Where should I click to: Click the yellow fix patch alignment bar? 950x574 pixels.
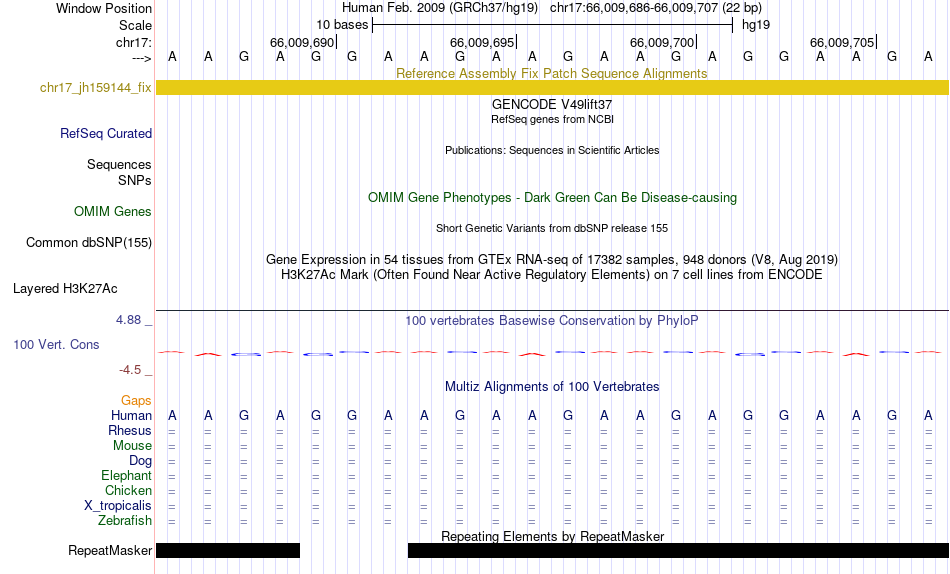click(x=552, y=87)
